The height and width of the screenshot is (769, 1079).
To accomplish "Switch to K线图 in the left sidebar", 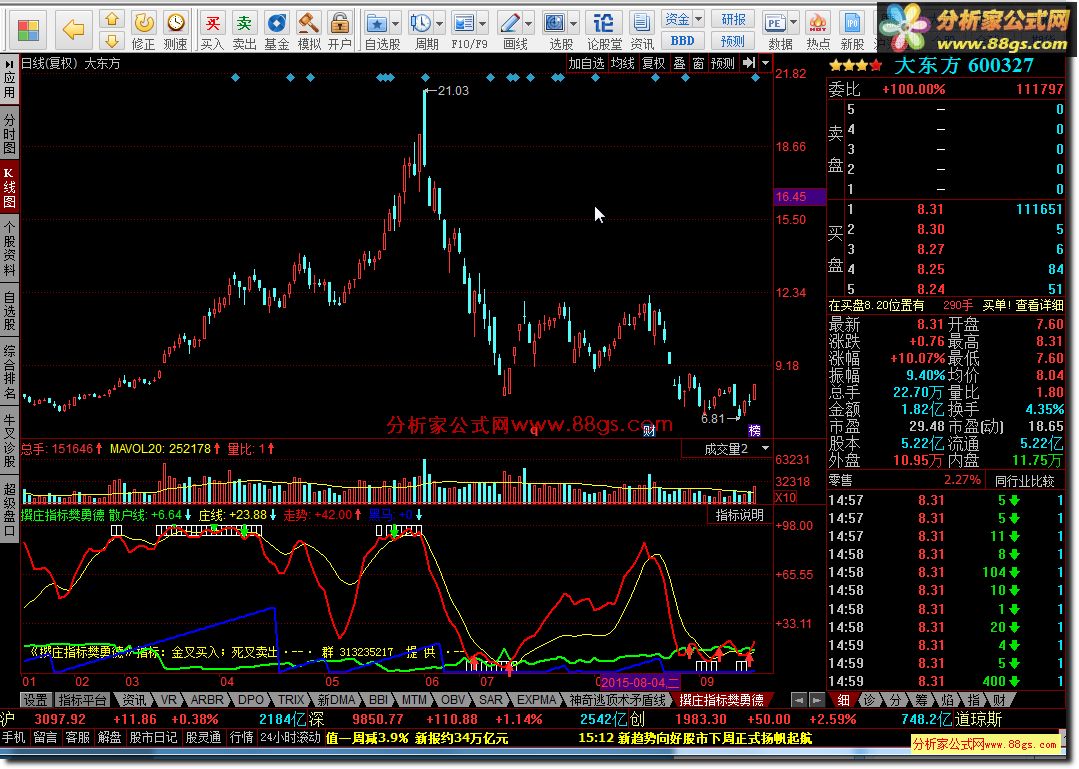I will click(10, 187).
